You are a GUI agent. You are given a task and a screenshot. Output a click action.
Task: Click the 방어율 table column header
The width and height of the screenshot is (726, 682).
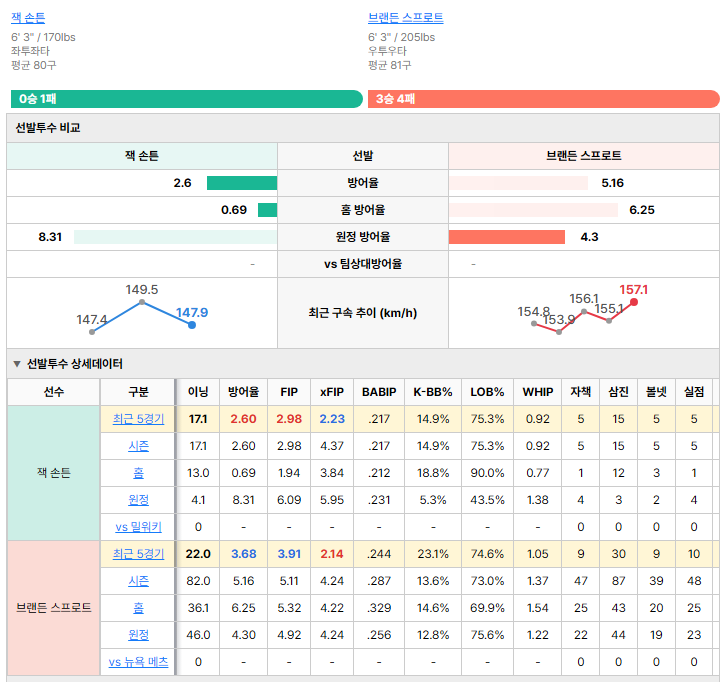244,392
